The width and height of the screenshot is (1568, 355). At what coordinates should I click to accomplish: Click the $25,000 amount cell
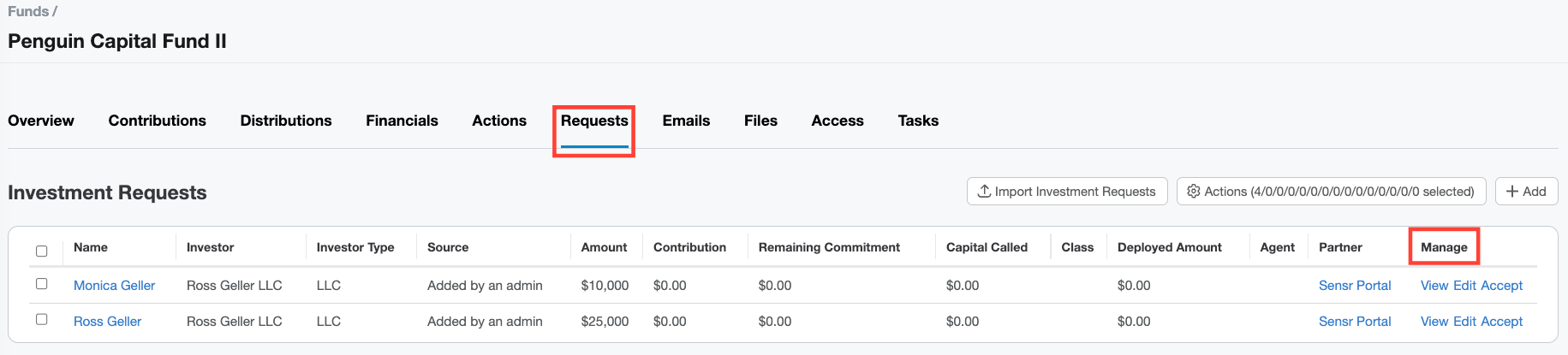pos(605,322)
